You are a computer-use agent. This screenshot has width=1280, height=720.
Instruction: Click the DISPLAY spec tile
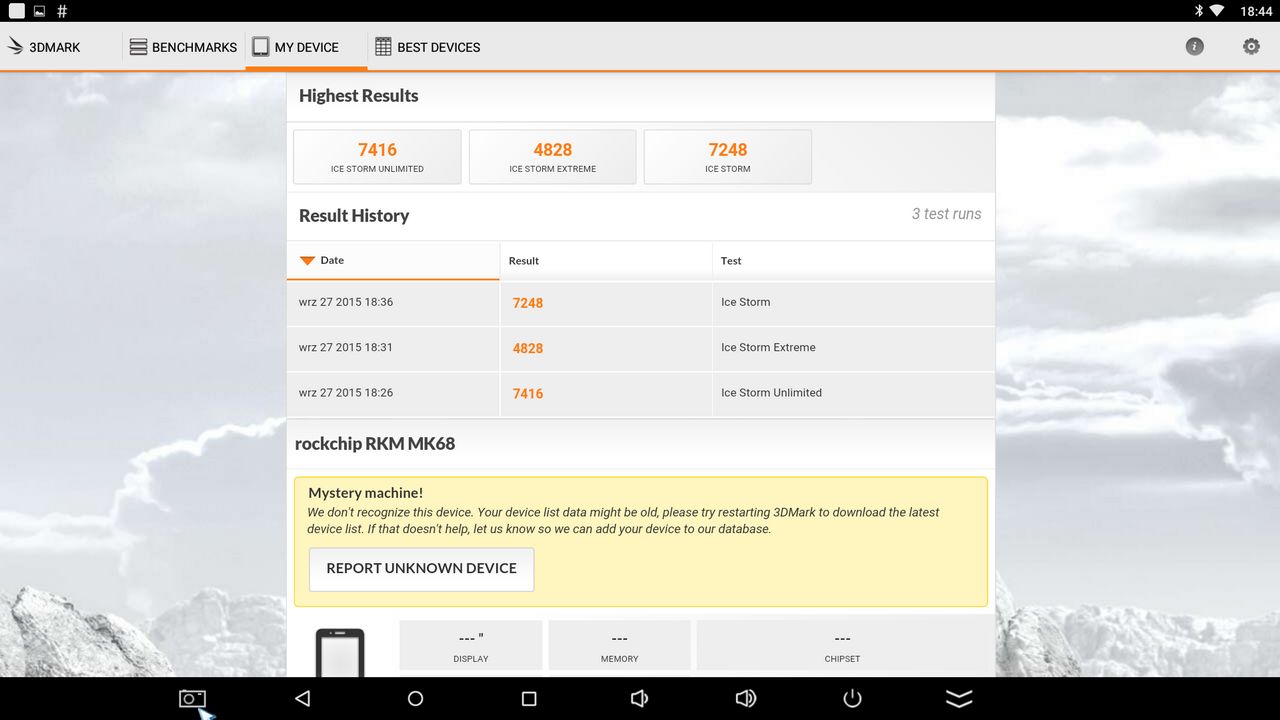click(x=471, y=645)
